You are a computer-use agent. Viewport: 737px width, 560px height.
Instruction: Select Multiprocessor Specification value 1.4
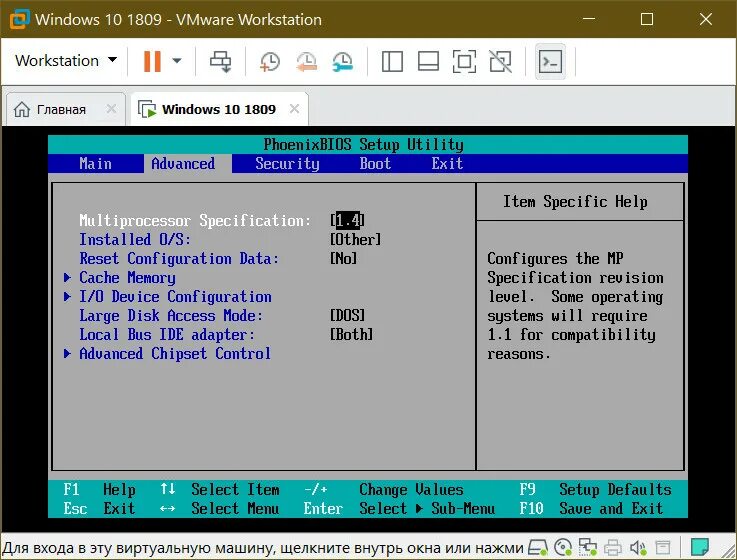coord(348,221)
